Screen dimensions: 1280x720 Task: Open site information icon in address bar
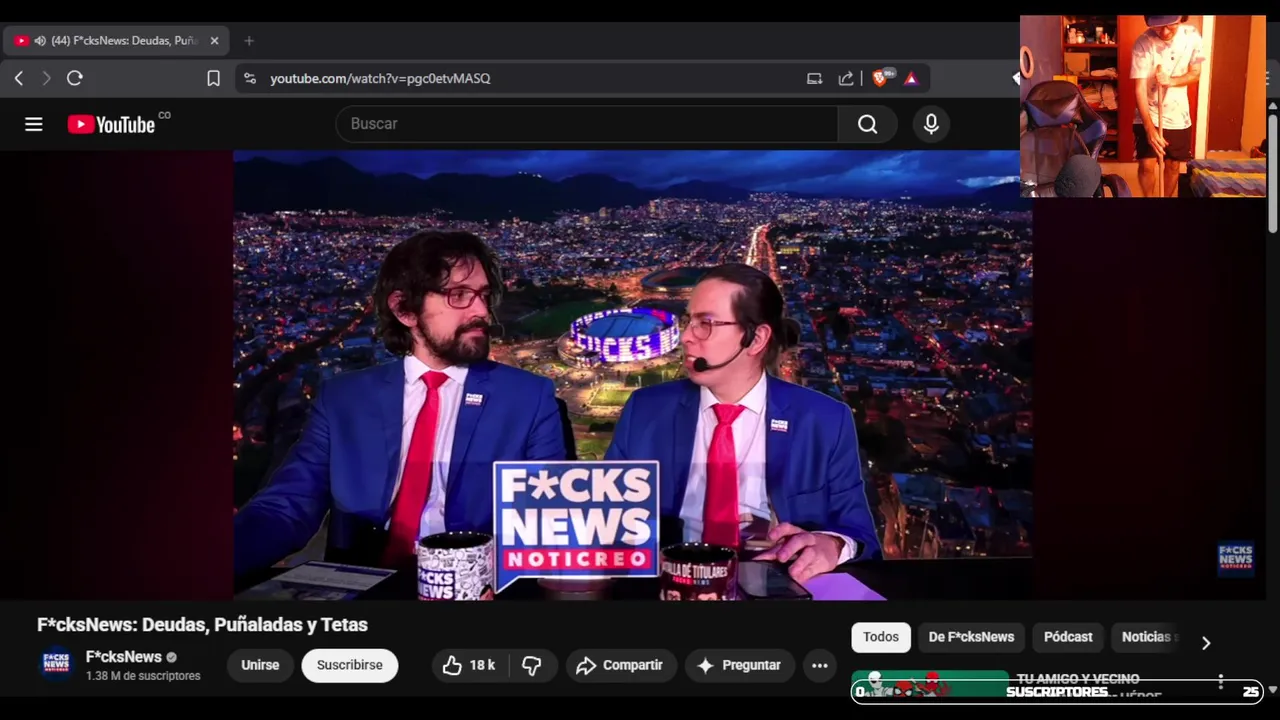[x=250, y=78]
